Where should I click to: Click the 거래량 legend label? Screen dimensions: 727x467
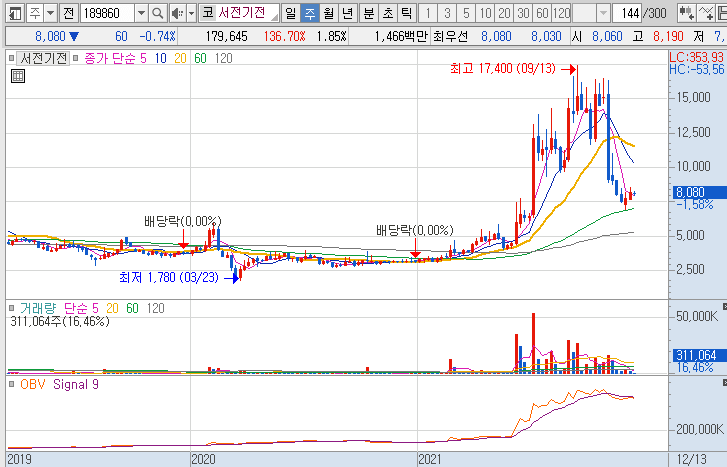tap(38, 308)
